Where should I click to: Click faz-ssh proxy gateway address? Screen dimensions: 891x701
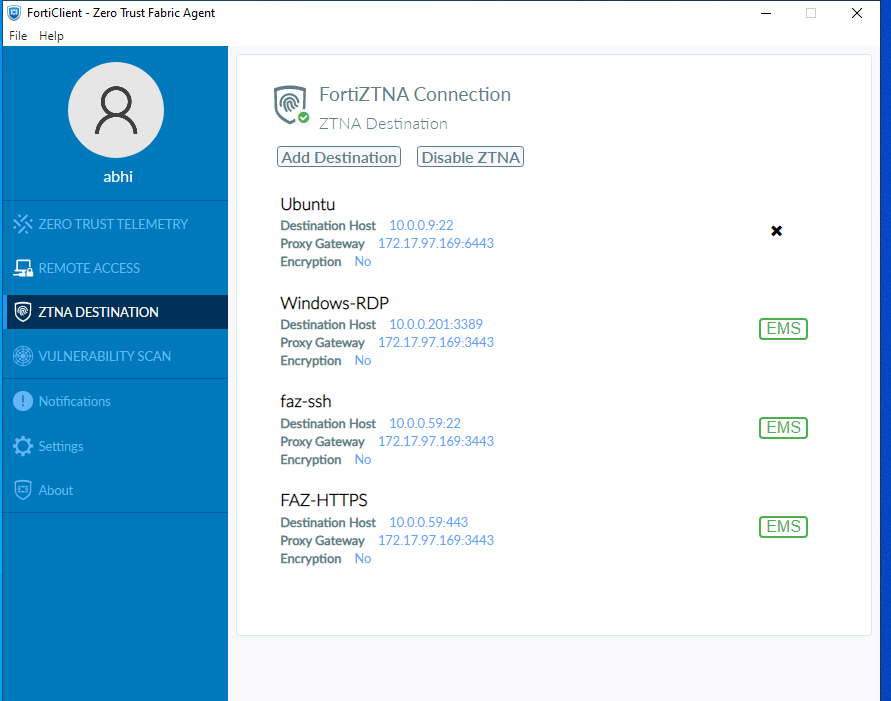(436, 441)
